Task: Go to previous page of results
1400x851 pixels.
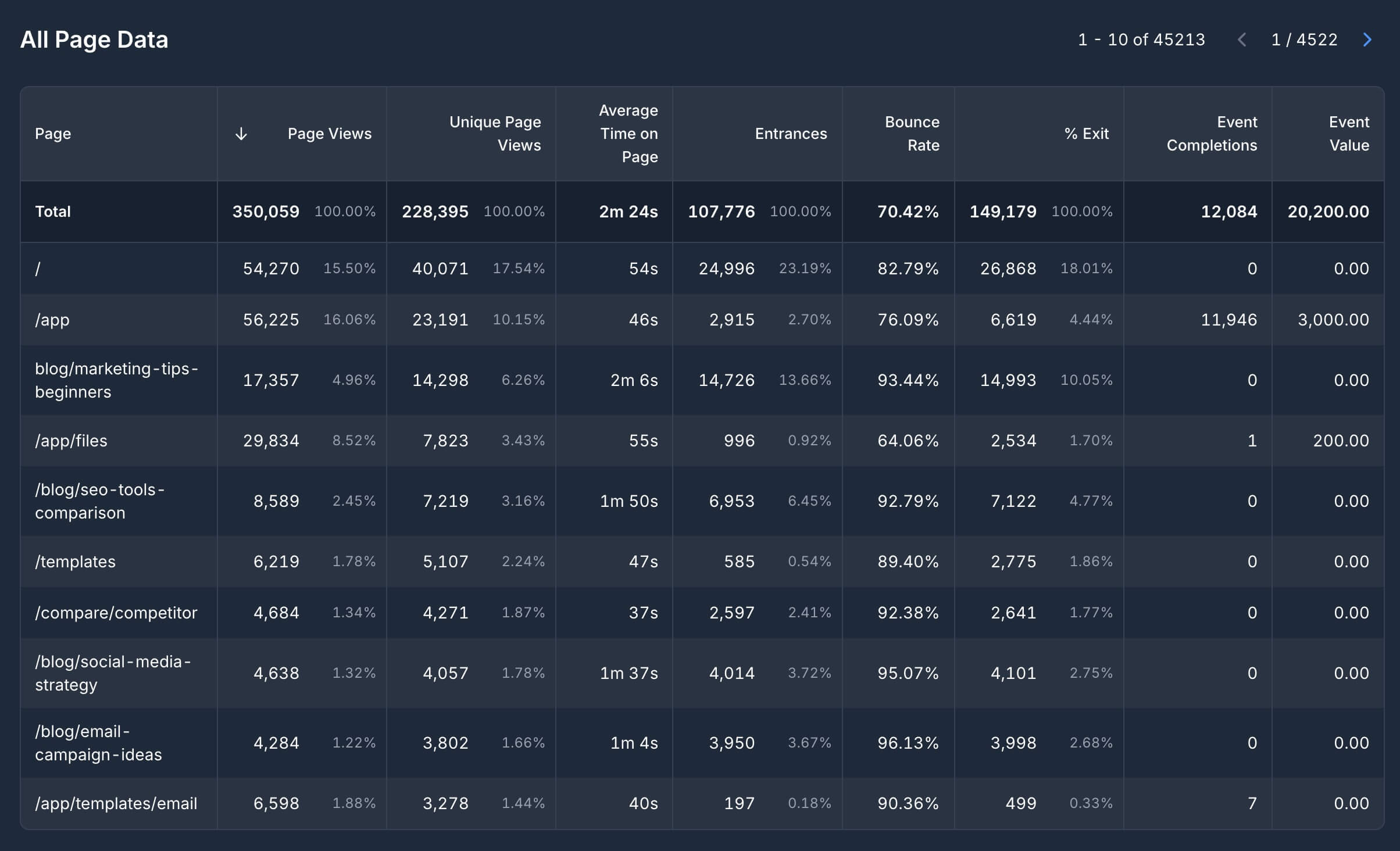Action: pyautogui.click(x=1242, y=40)
